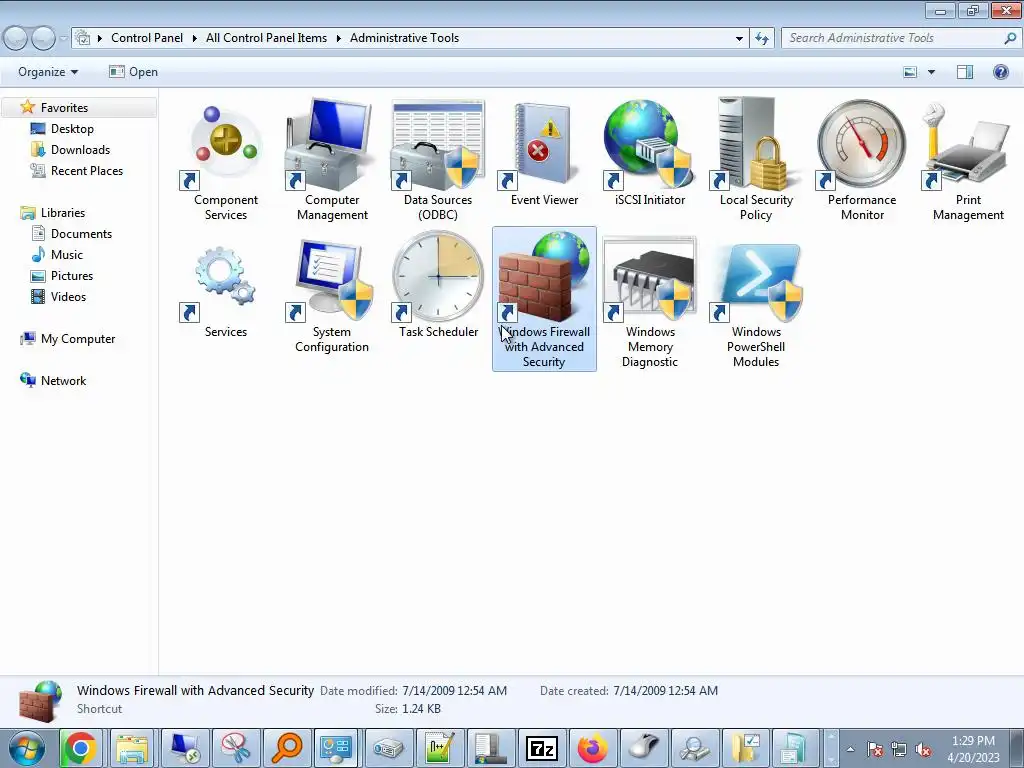Click the taskbar clock showing 1:29 PM
This screenshot has width=1024, height=768.
[x=973, y=749]
